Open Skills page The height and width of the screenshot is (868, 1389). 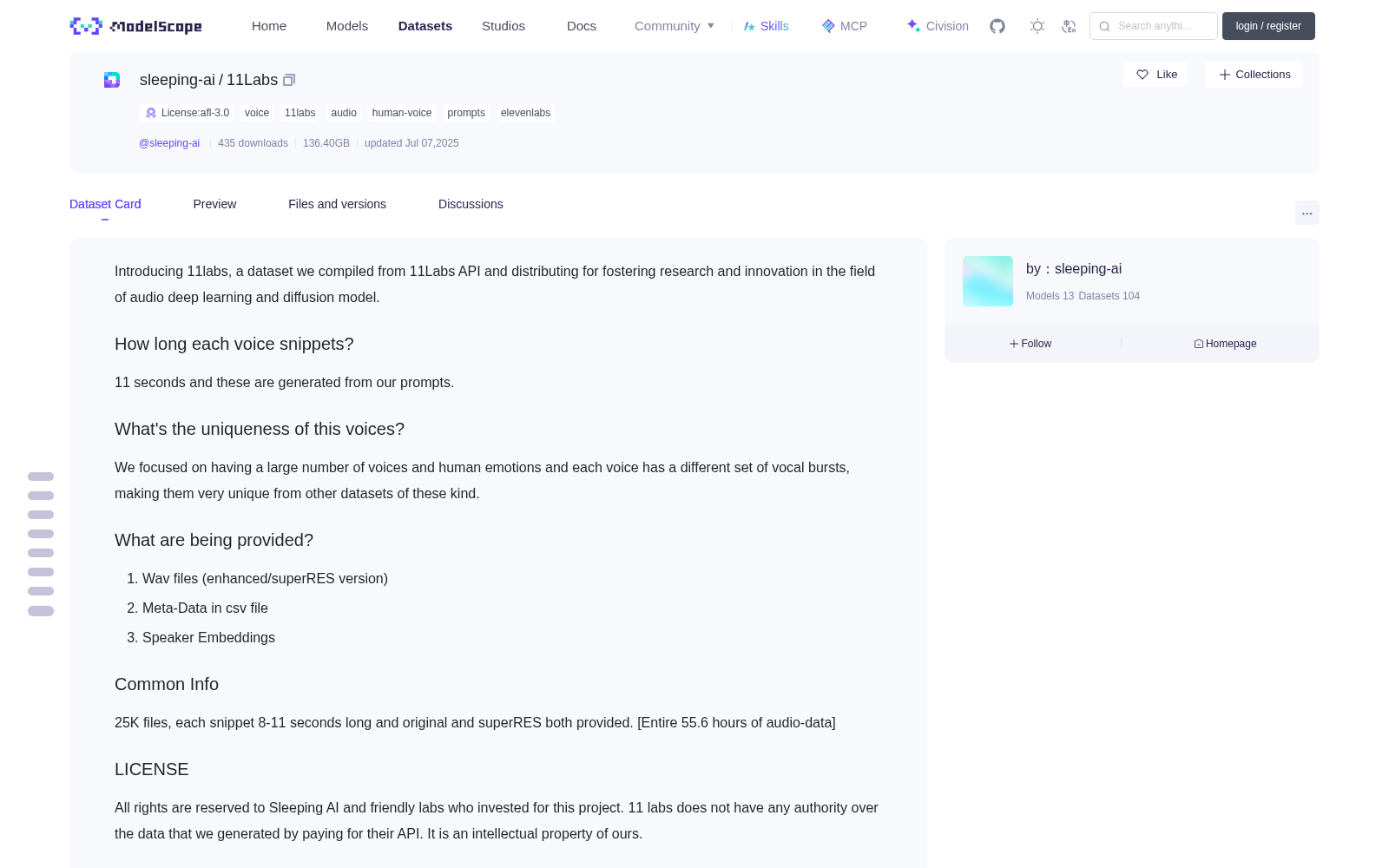point(766,26)
